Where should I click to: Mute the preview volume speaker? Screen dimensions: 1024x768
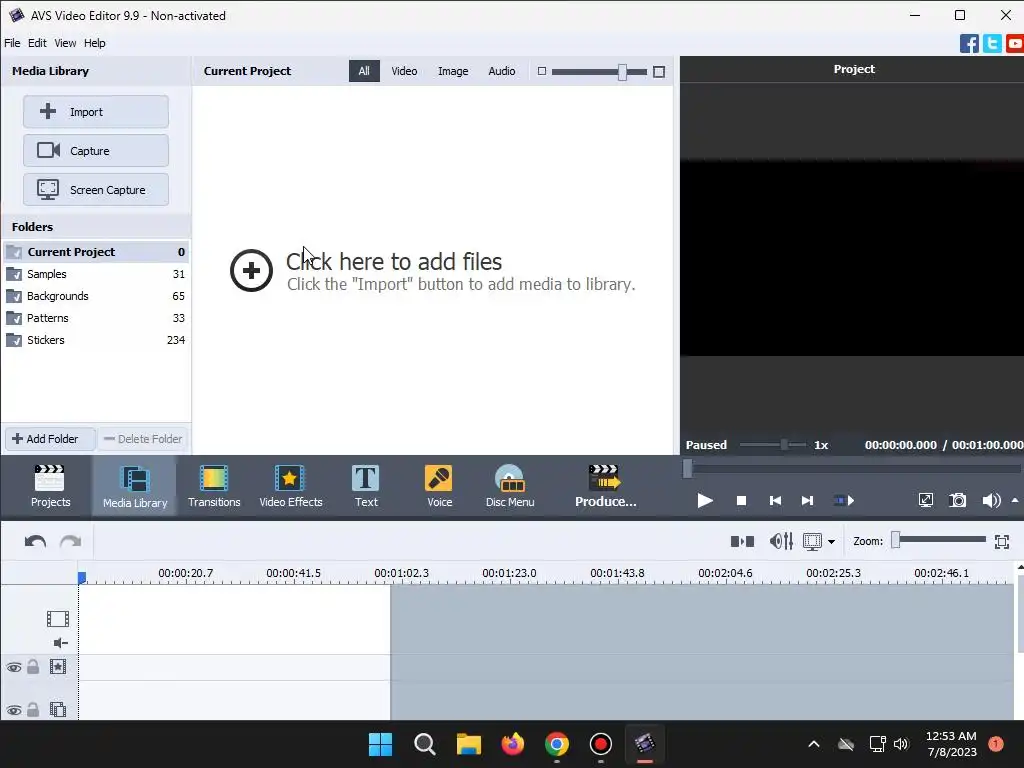click(991, 501)
